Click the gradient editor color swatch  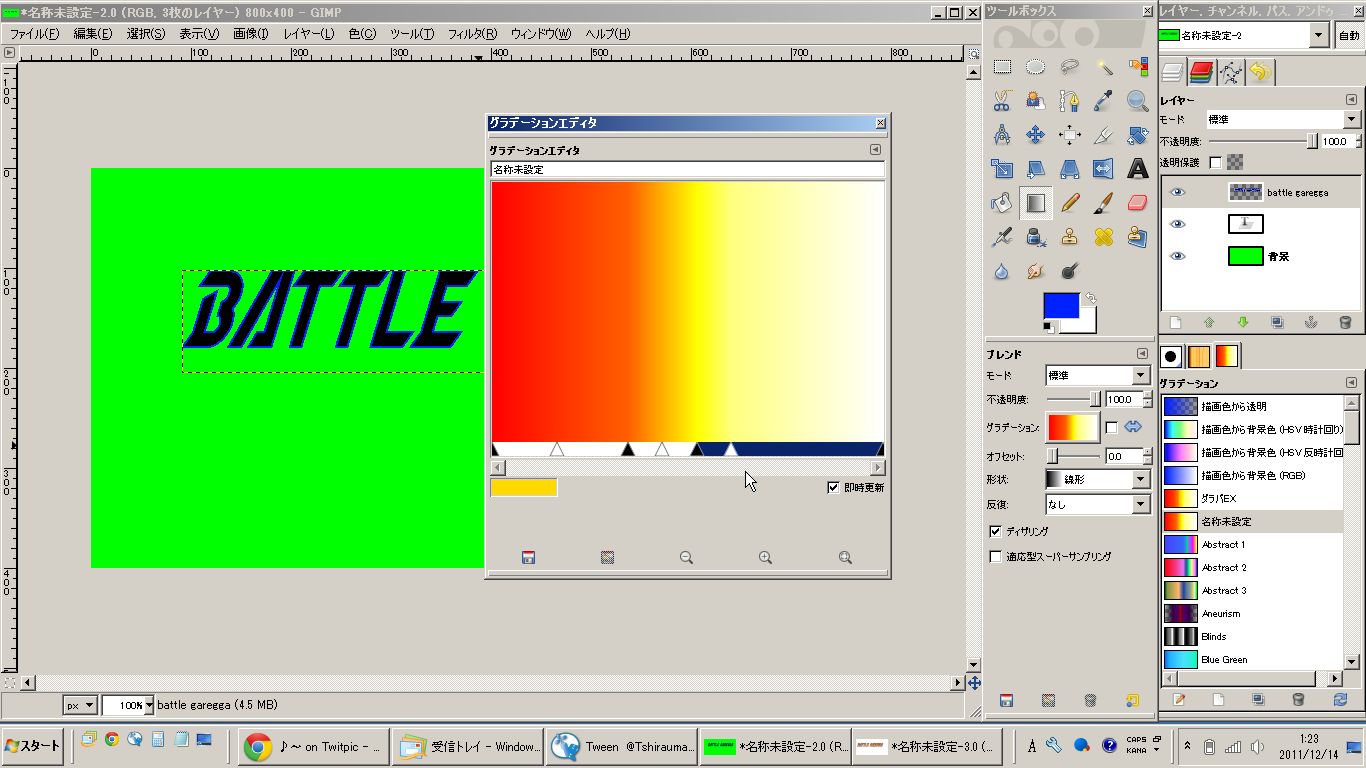pyautogui.click(x=524, y=487)
